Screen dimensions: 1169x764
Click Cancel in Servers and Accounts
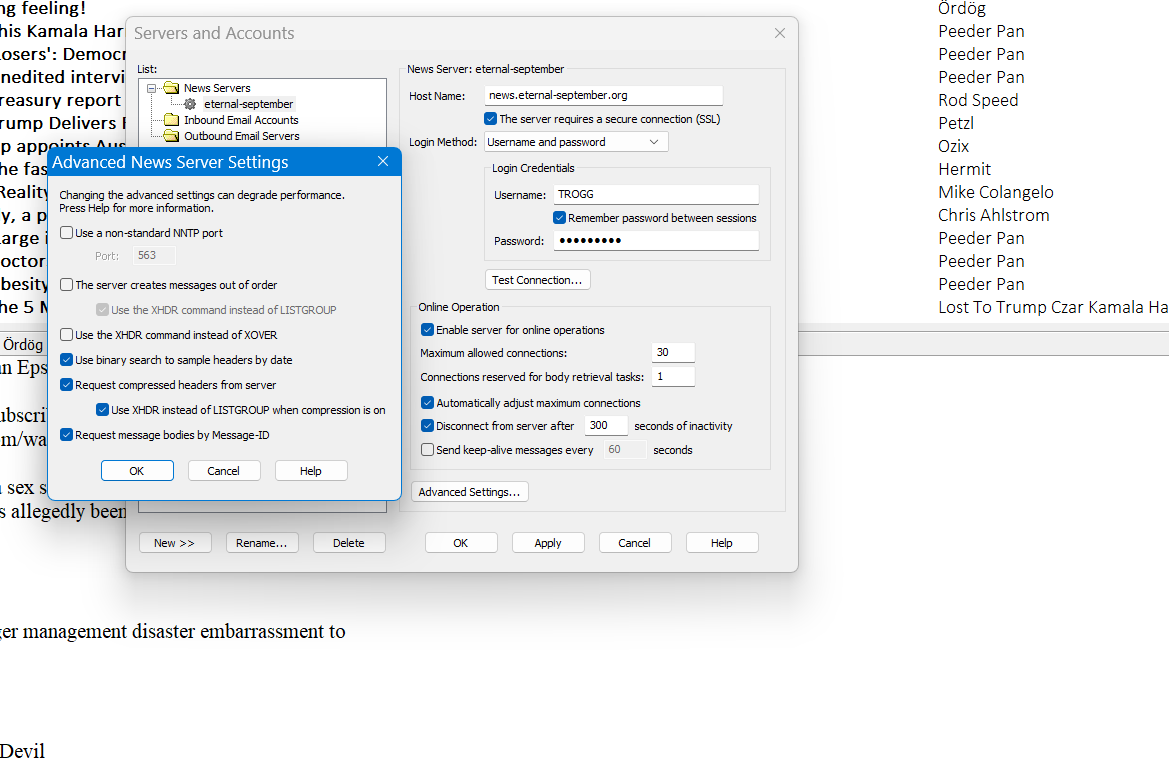click(634, 543)
